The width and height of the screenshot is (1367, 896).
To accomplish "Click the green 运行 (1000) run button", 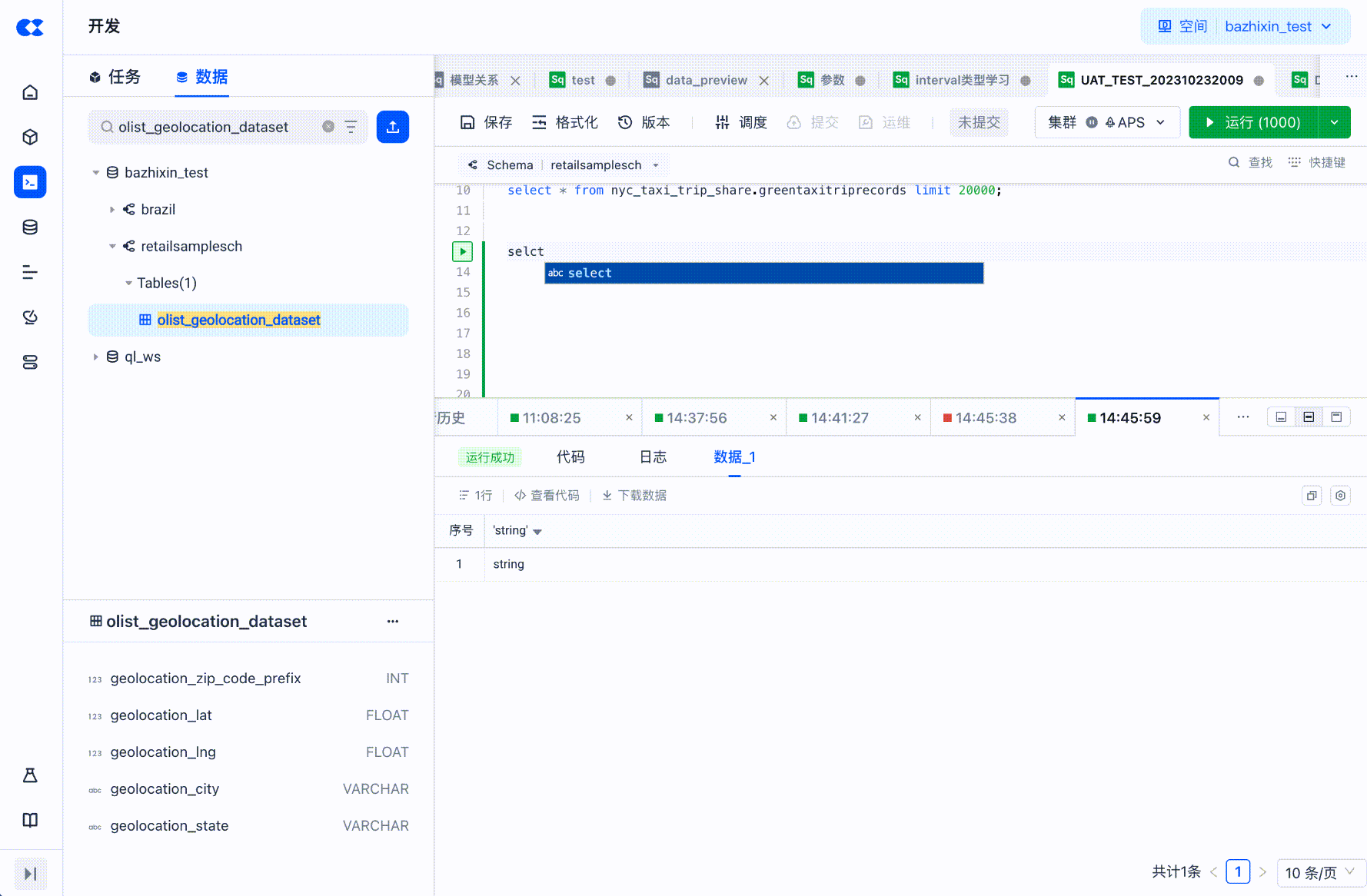I will [1253, 122].
